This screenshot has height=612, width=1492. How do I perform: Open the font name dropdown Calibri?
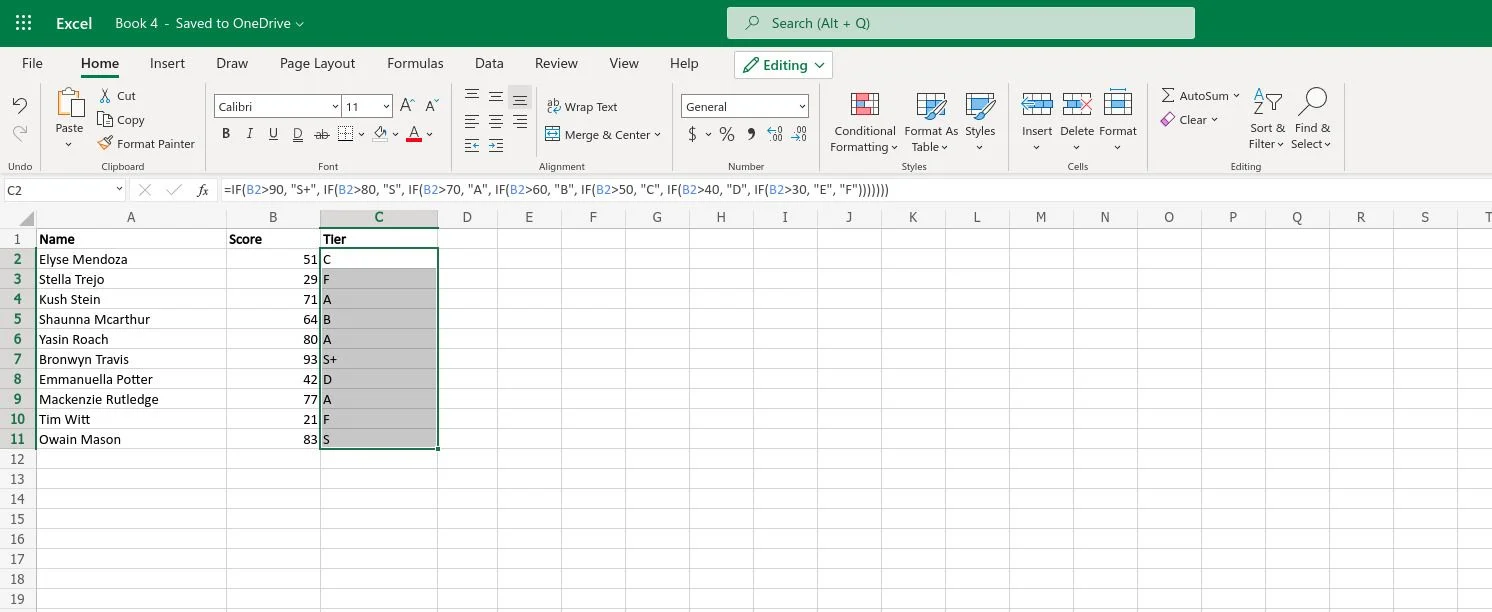[278, 106]
